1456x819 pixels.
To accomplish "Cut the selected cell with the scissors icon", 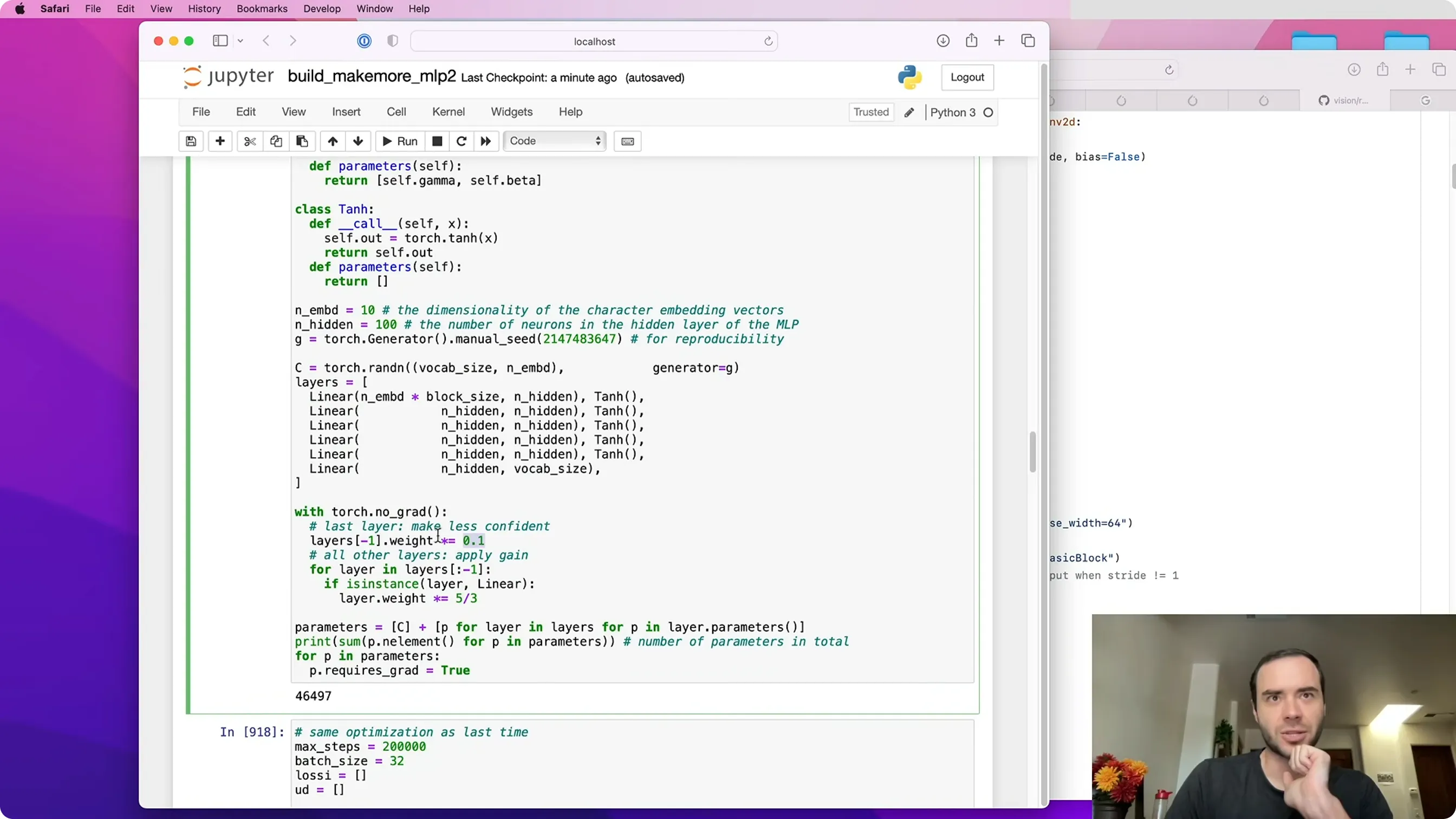I will (x=250, y=141).
